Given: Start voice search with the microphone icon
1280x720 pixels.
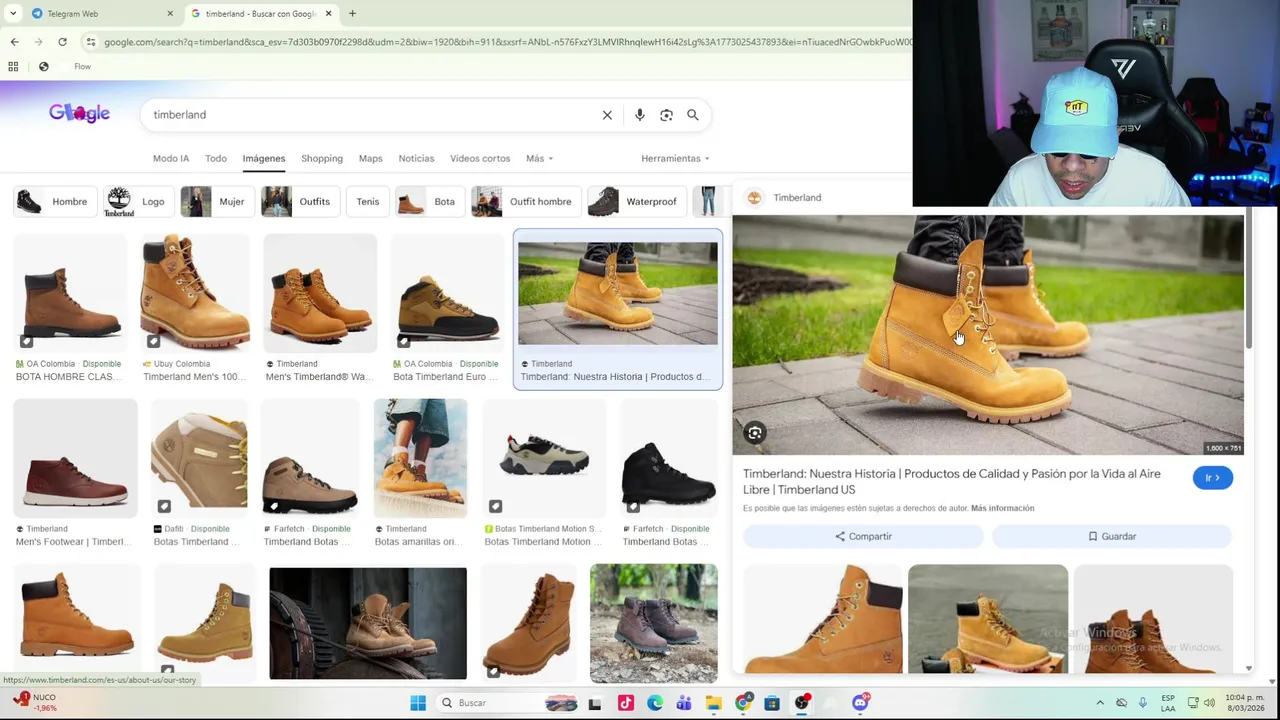Looking at the screenshot, I should tap(639, 115).
